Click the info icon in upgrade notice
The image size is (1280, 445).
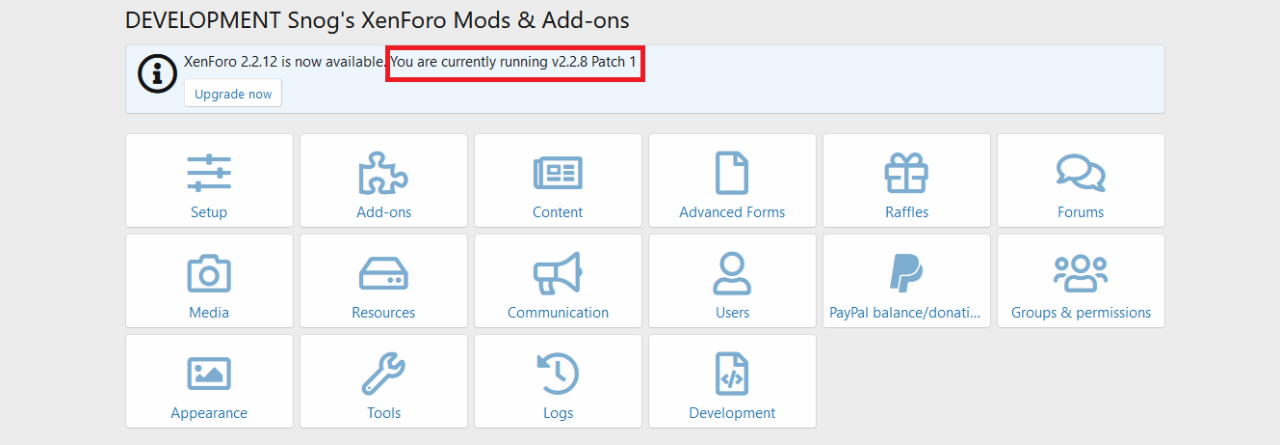(157, 74)
